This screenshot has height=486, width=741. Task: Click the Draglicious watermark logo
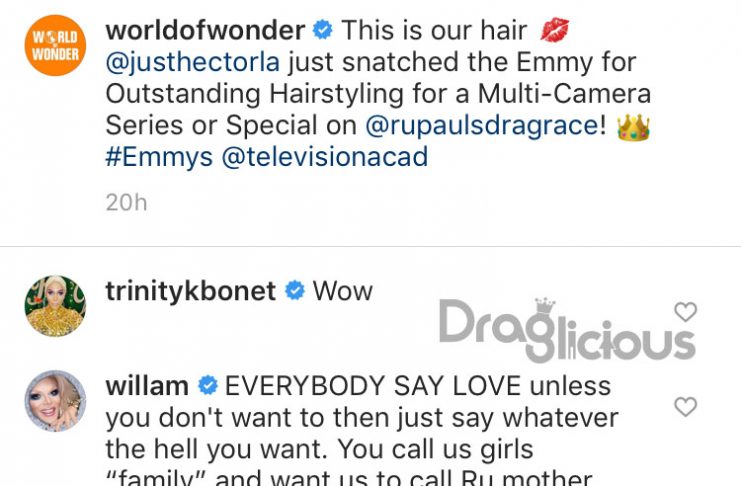pos(567,330)
